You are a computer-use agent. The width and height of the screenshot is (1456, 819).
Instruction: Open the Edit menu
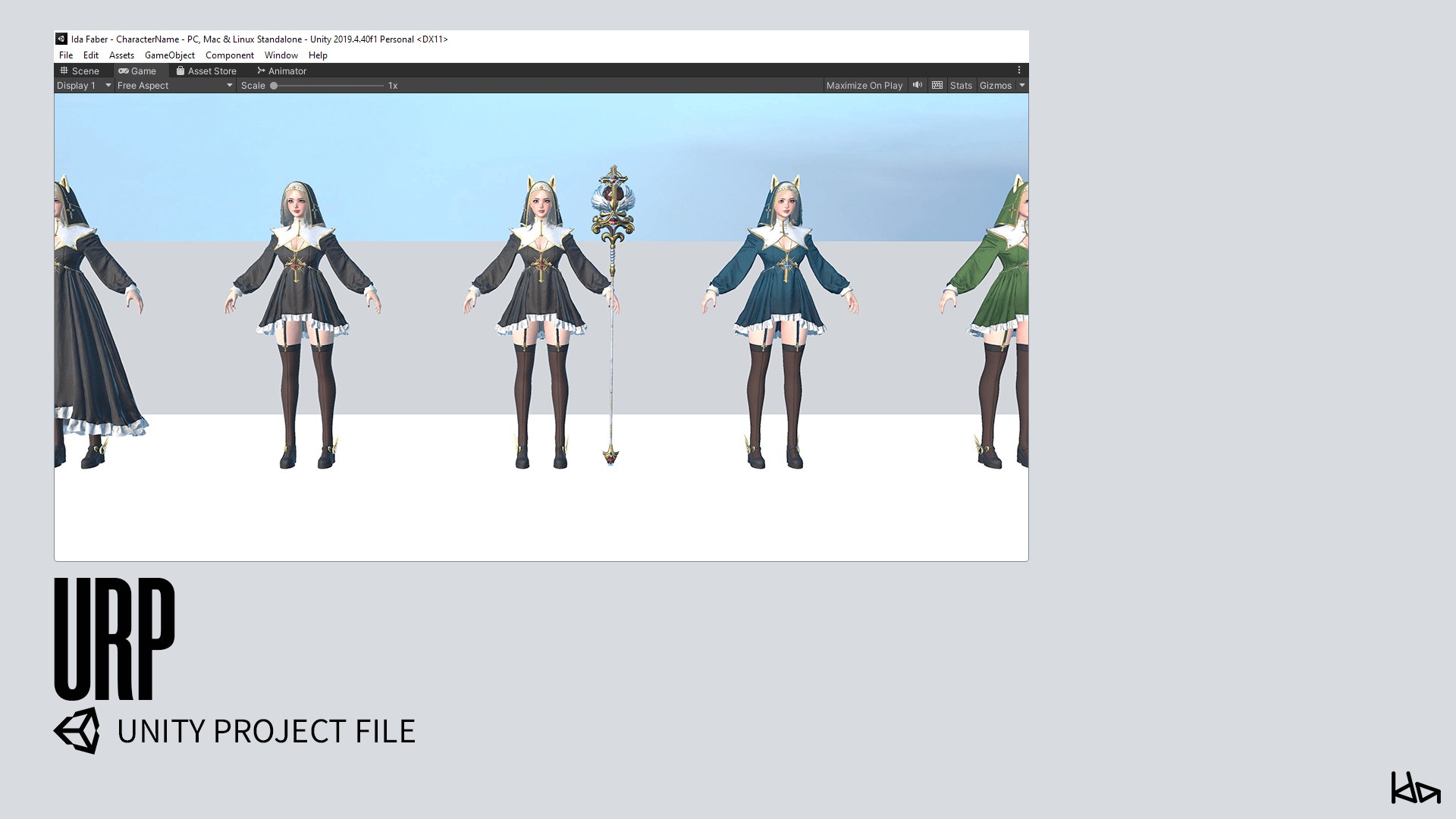pos(91,55)
